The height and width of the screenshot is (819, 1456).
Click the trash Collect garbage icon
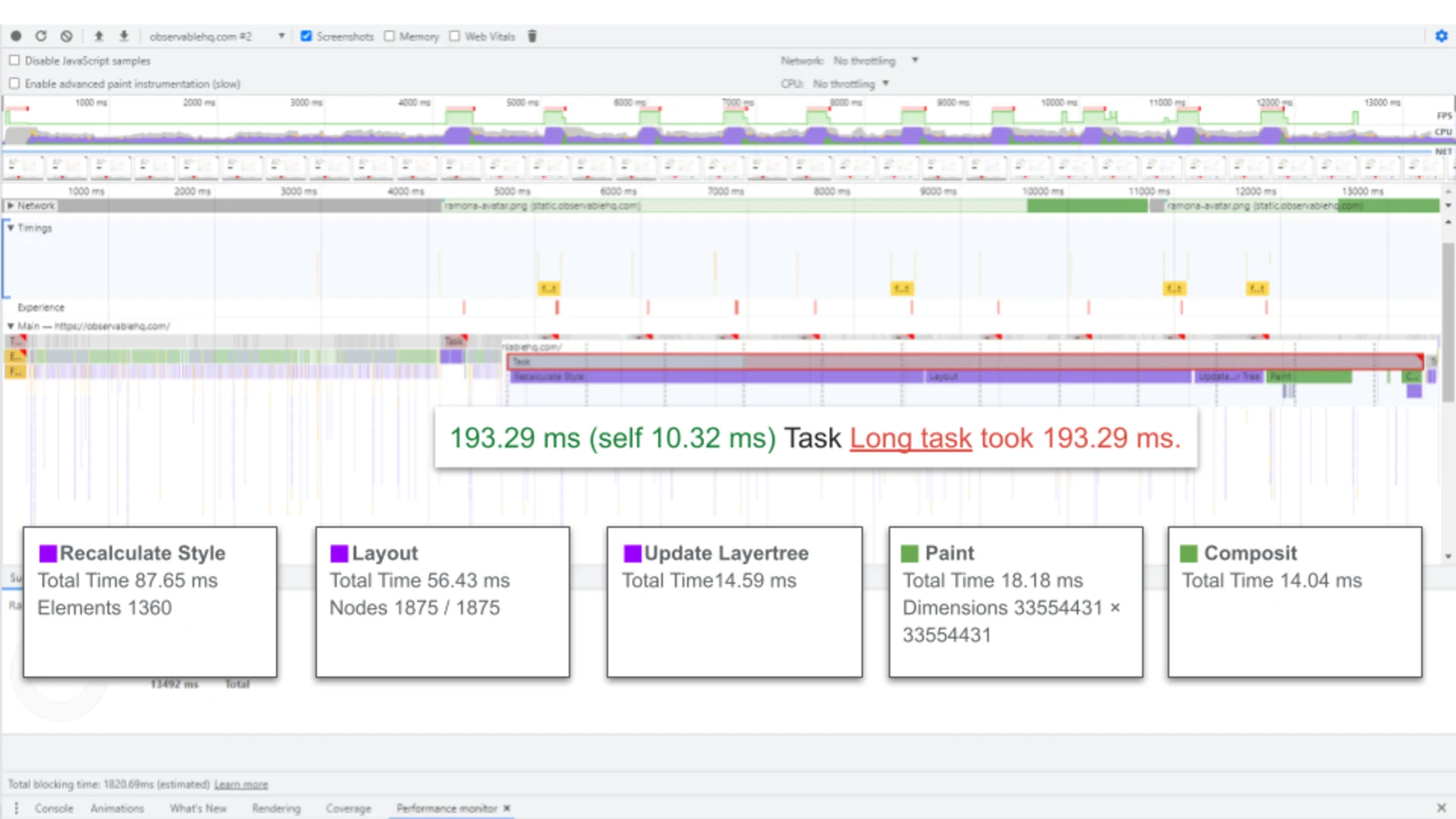point(532,36)
